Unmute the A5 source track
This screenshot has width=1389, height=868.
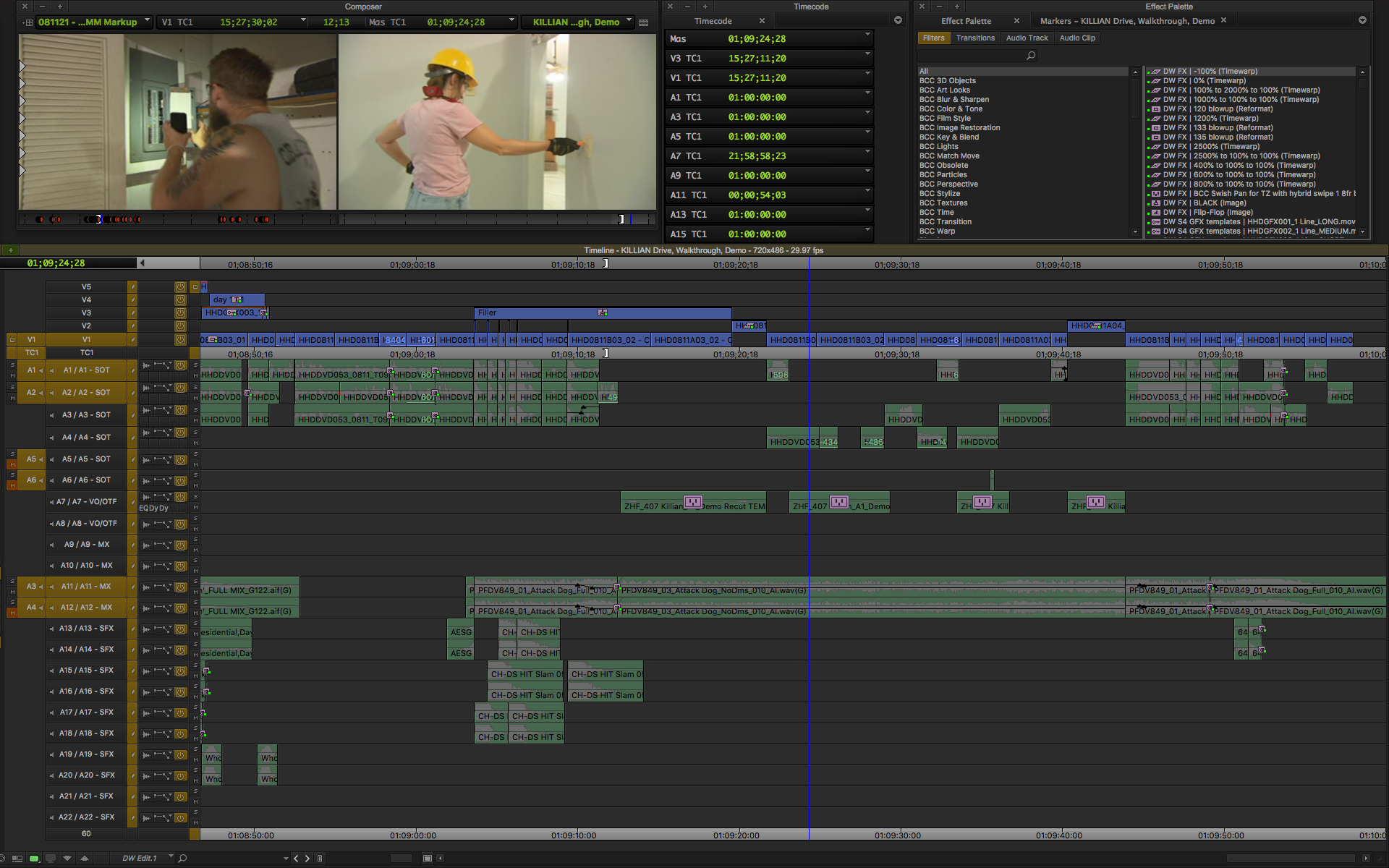(12, 464)
